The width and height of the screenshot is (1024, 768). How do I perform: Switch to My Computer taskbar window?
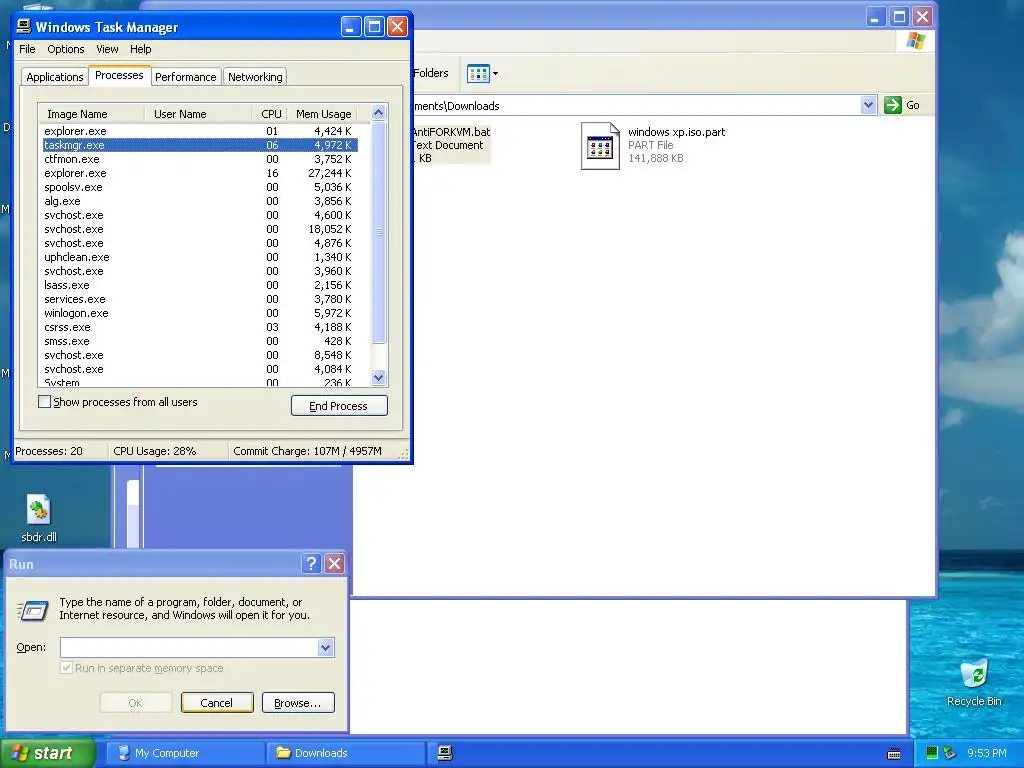tap(184, 753)
